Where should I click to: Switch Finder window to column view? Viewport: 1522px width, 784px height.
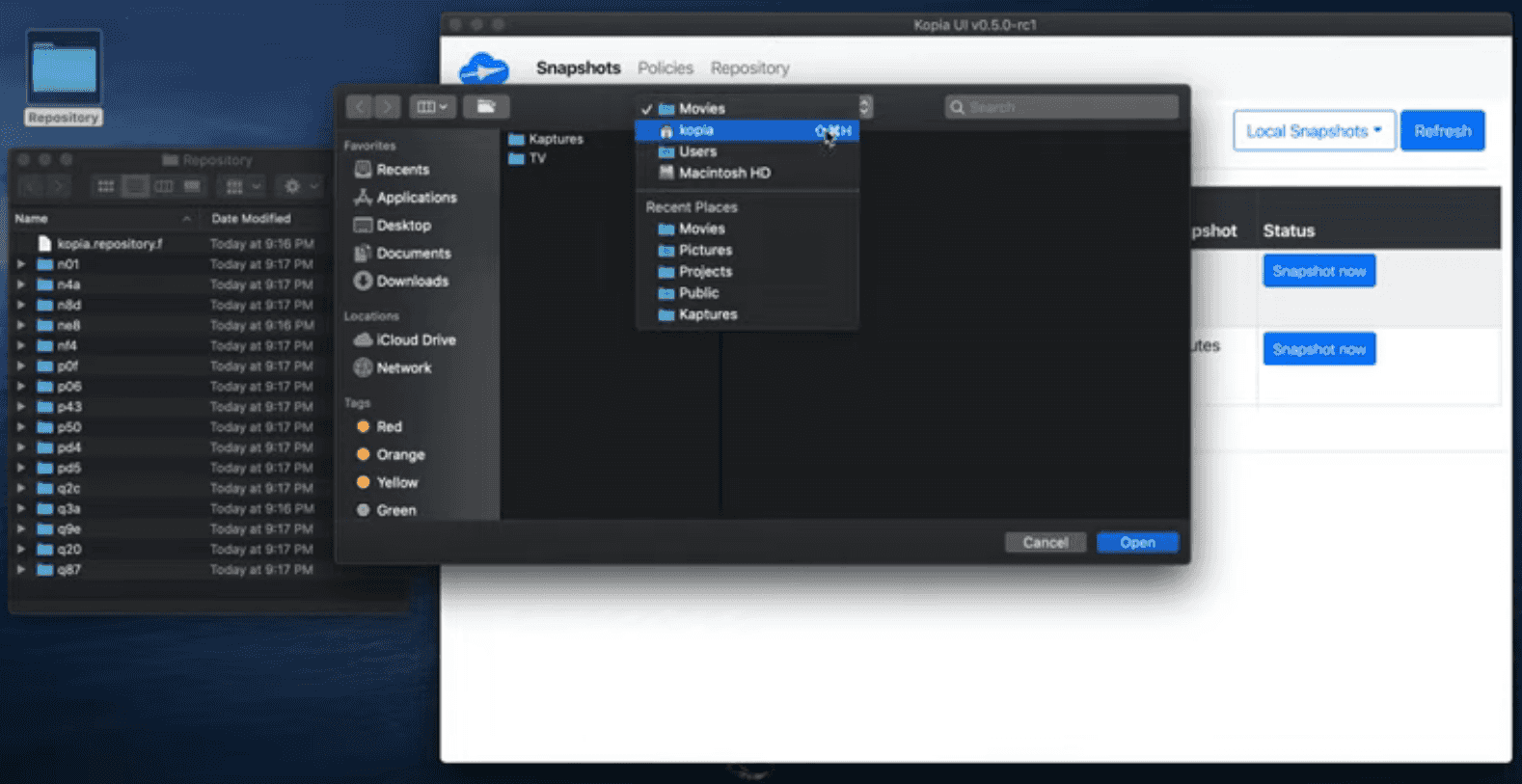pos(164,185)
